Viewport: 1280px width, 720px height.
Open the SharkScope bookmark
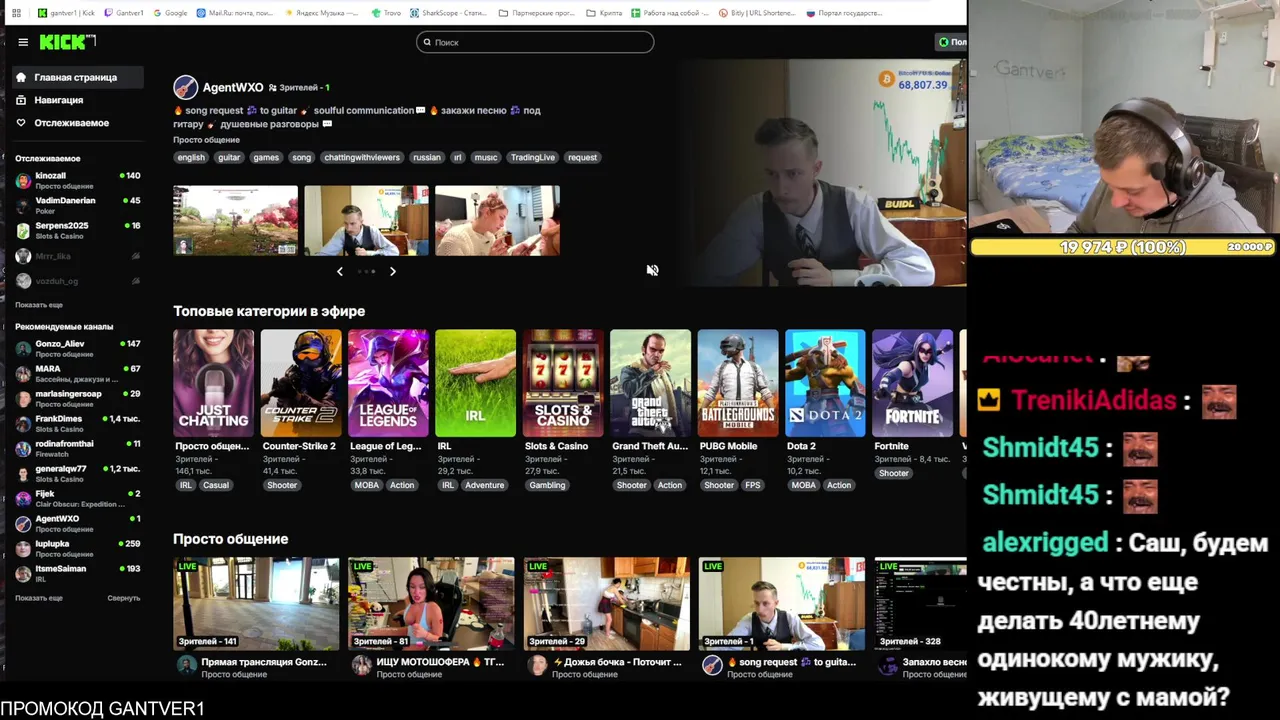point(448,13)
